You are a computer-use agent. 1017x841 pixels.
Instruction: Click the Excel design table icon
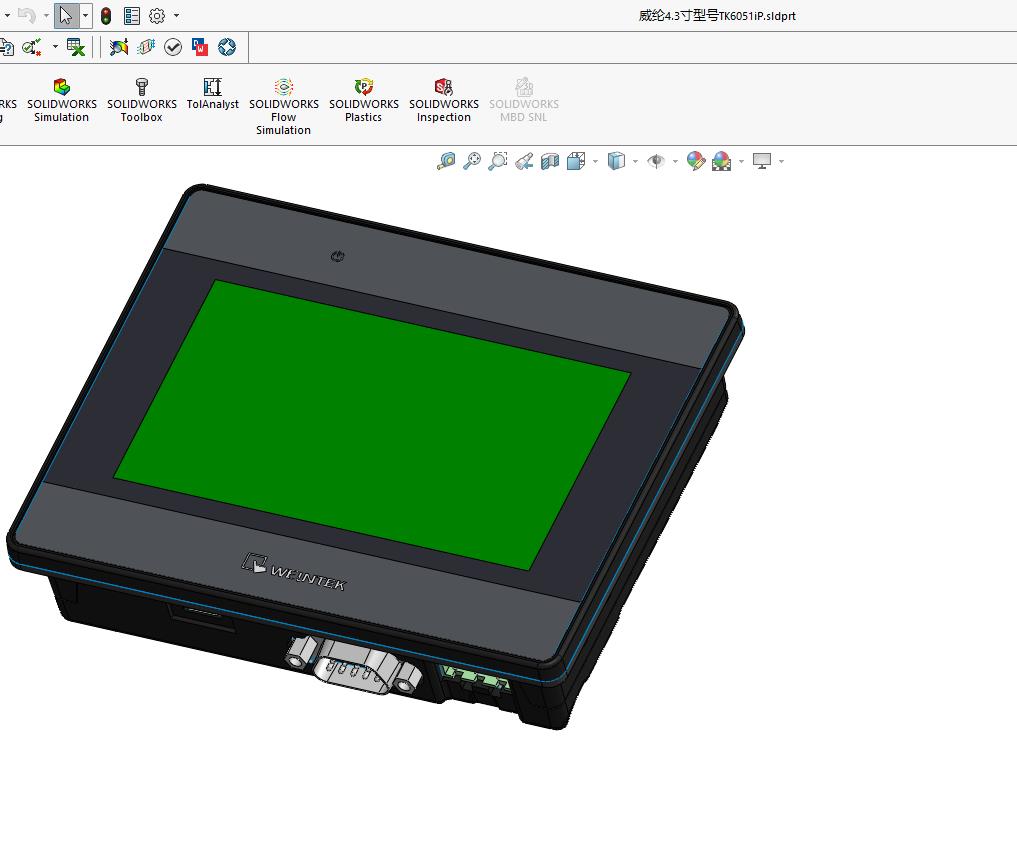(76, 47)
